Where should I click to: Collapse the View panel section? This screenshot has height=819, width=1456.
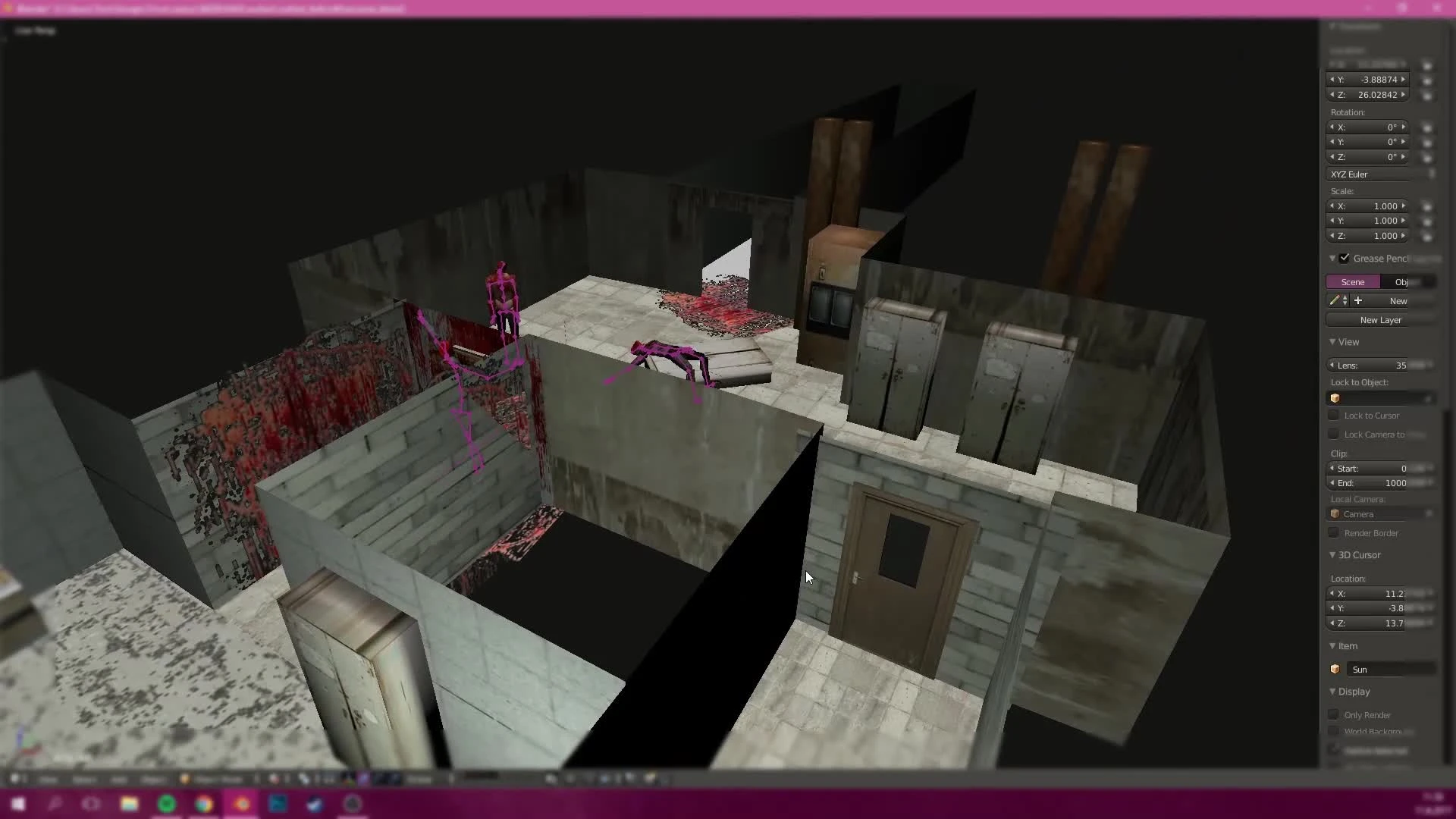pyautogui.click(x=1332, y=342)
